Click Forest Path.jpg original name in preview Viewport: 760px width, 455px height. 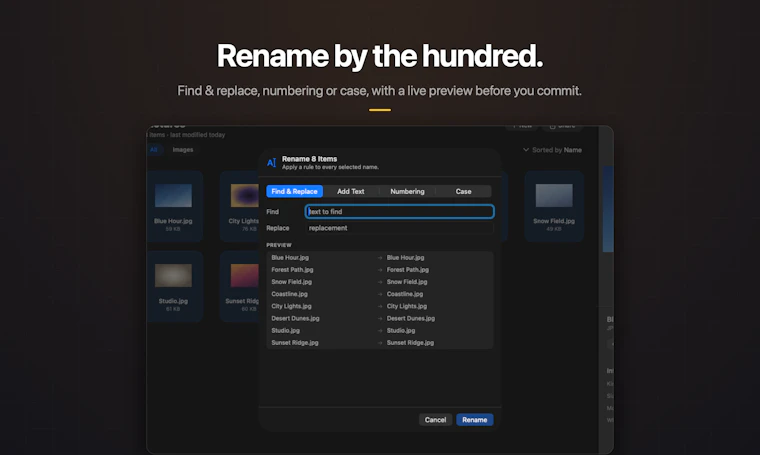pos(292,270)
